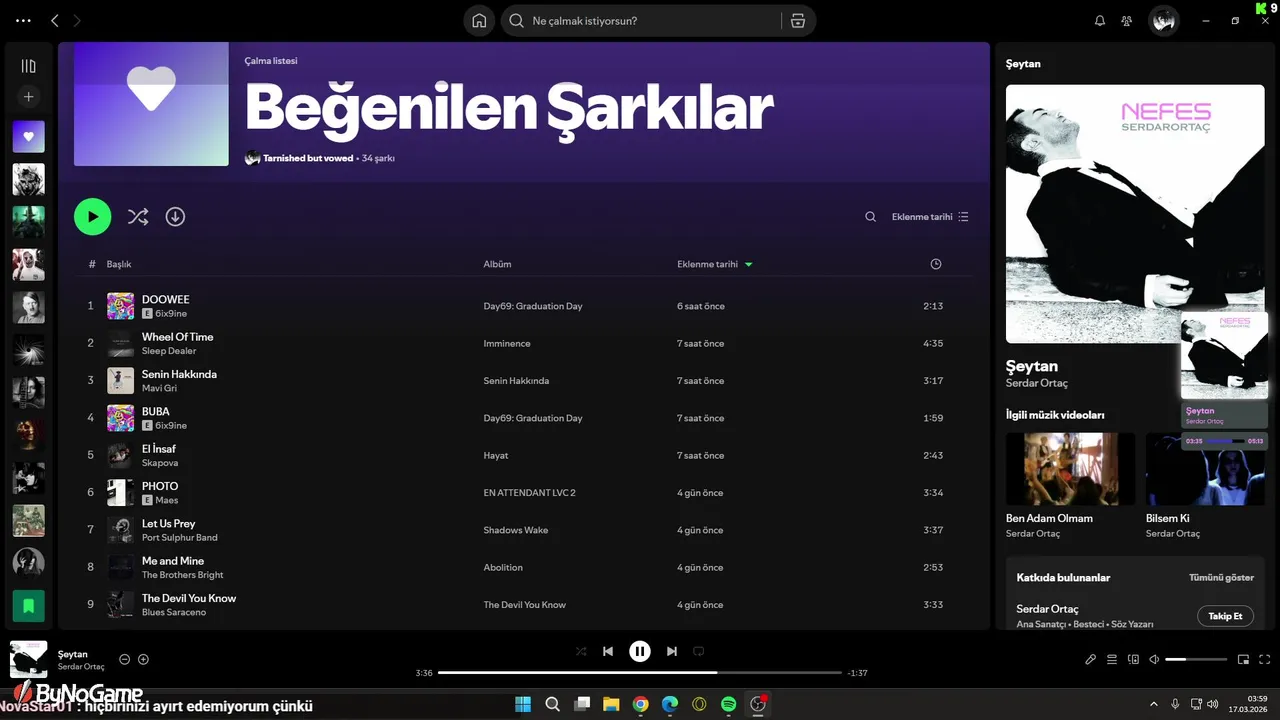Image resolution: width=1280 pixels, height=720 pixels.
Task: Open File Explorer from the taskbar
Action: [611, 704]
